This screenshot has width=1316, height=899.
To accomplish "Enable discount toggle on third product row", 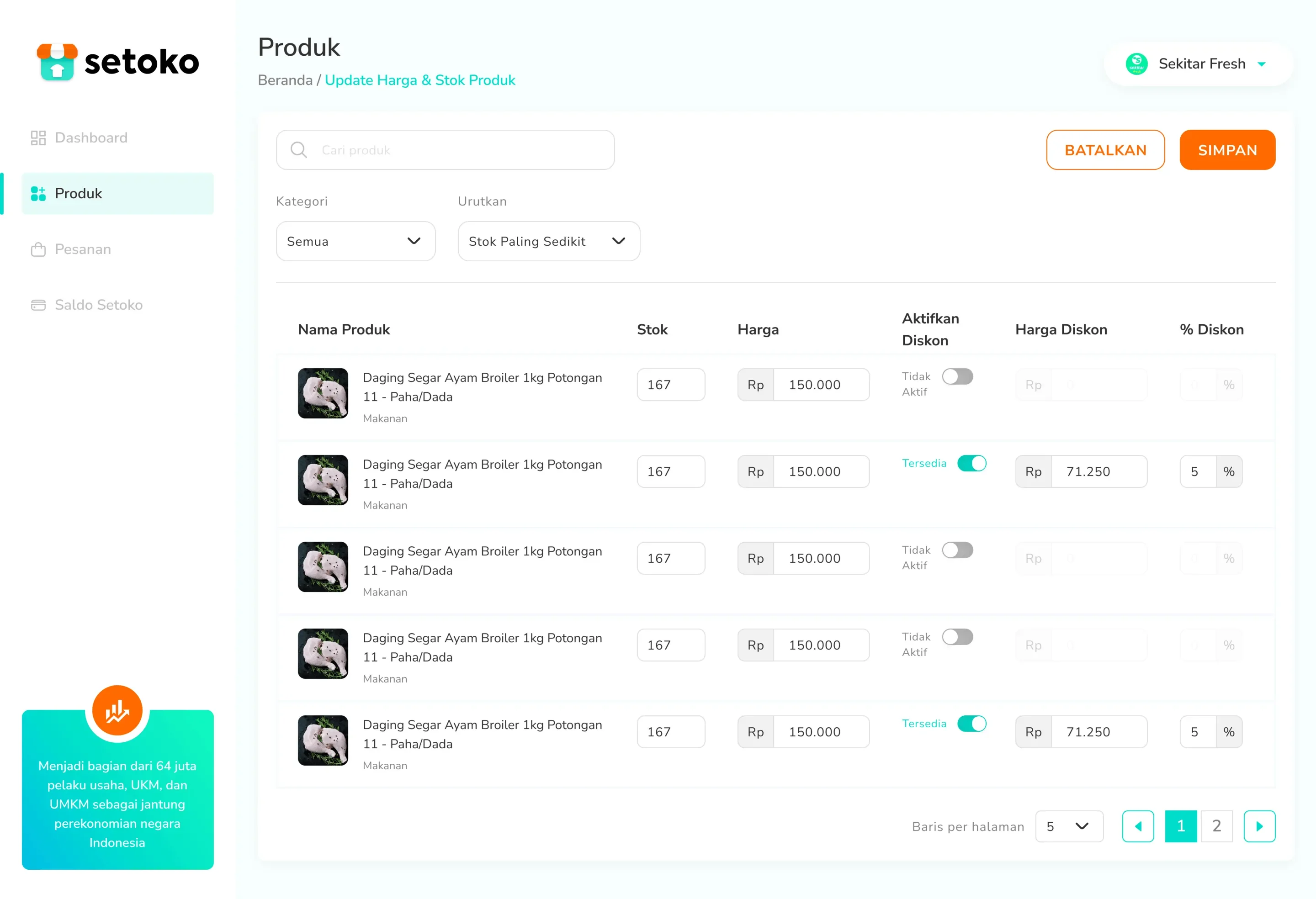I will click(x=957, y=550).
